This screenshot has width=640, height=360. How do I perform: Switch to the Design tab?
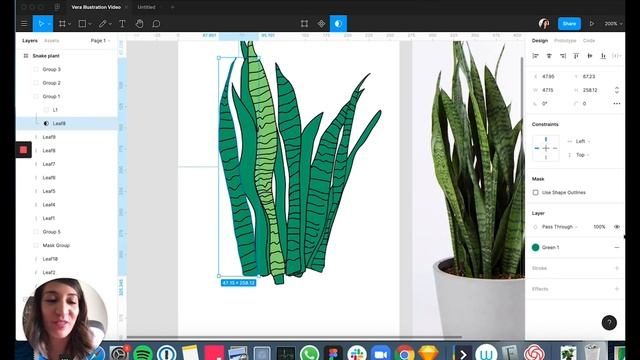pos(540,40)
